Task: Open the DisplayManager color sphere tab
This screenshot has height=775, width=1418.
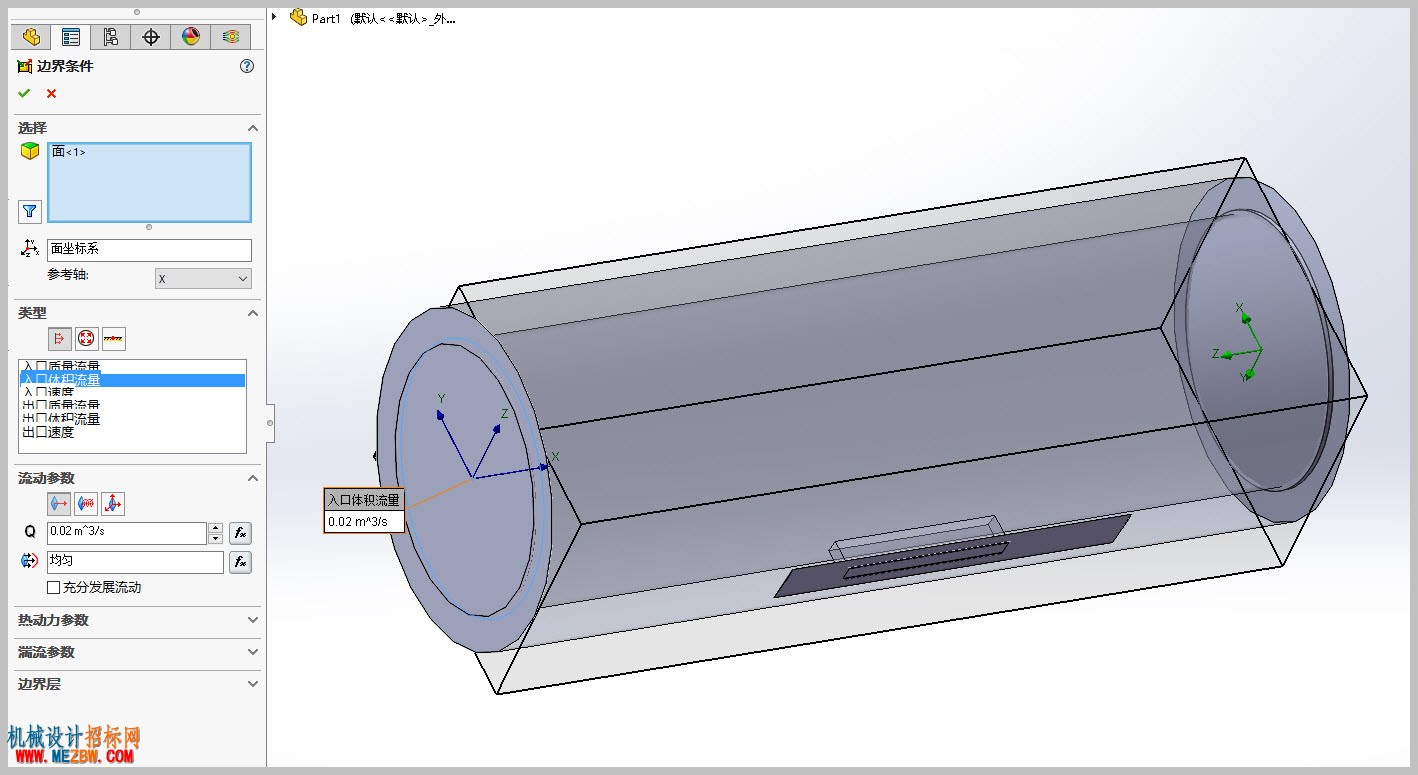Action: 191,37
